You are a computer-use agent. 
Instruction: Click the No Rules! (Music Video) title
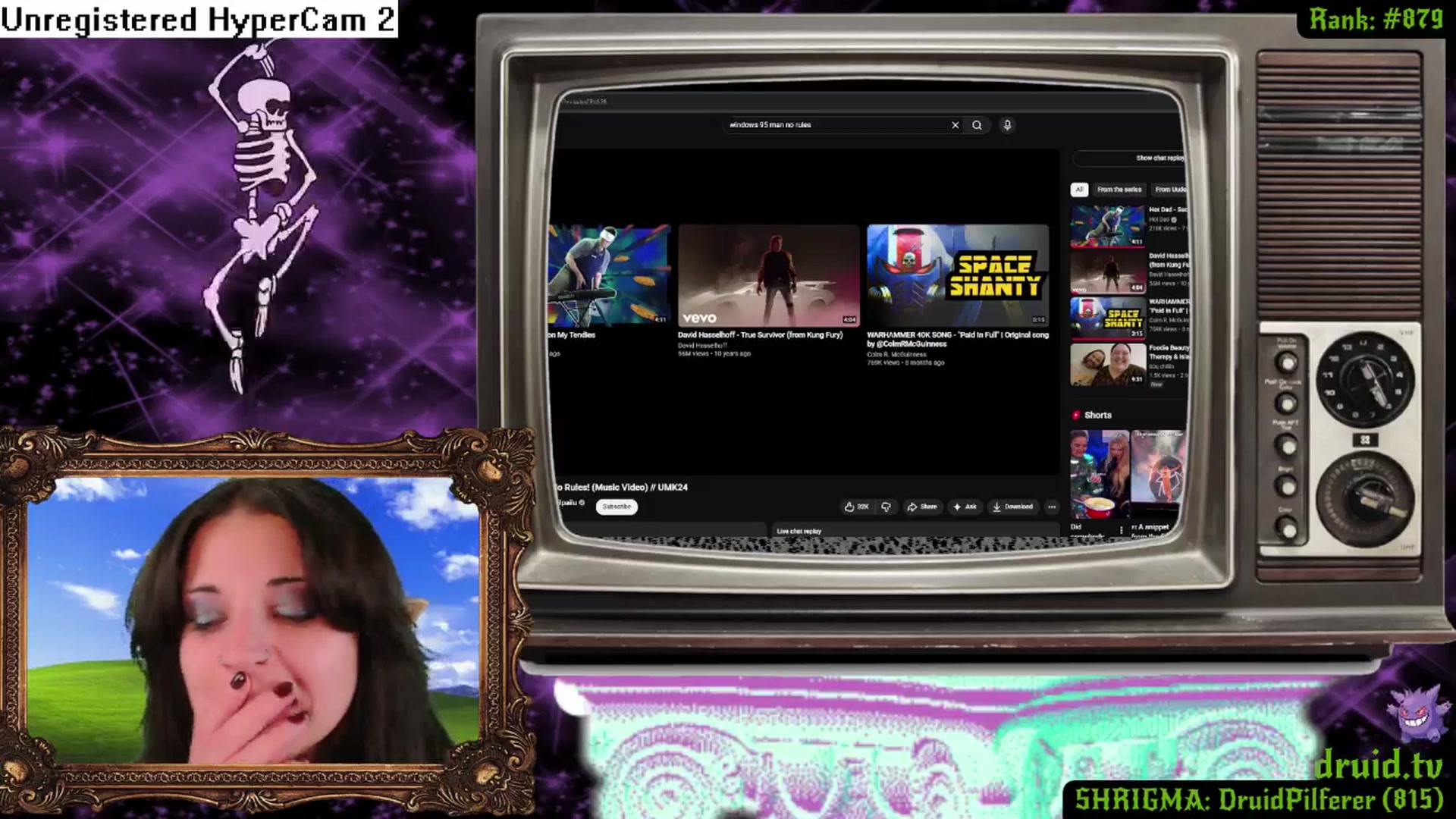tap(622, 487)
